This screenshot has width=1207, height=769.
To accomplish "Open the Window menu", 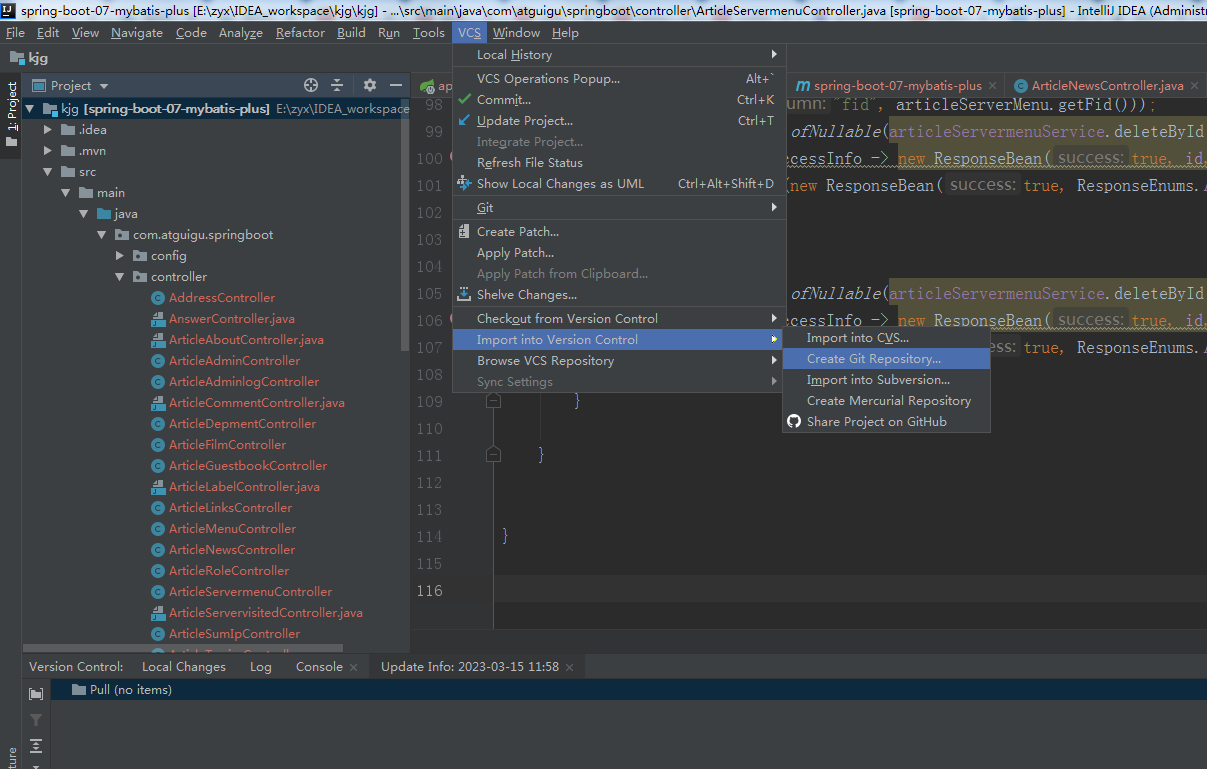I will pos(516,33).
